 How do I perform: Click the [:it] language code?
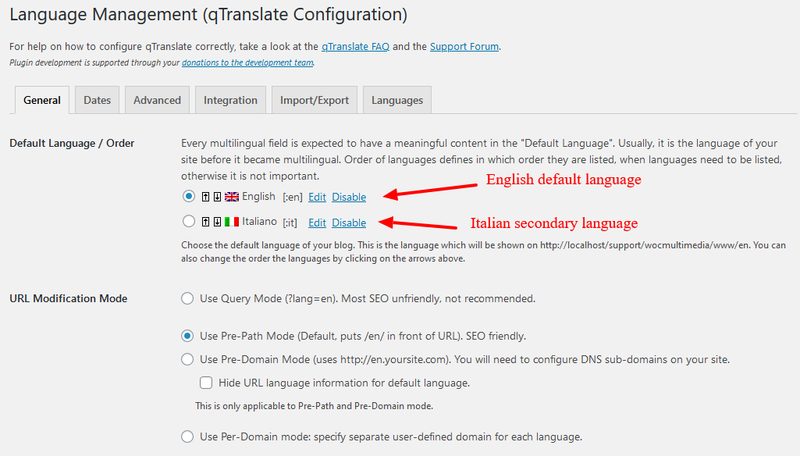(x=290, y=222)
